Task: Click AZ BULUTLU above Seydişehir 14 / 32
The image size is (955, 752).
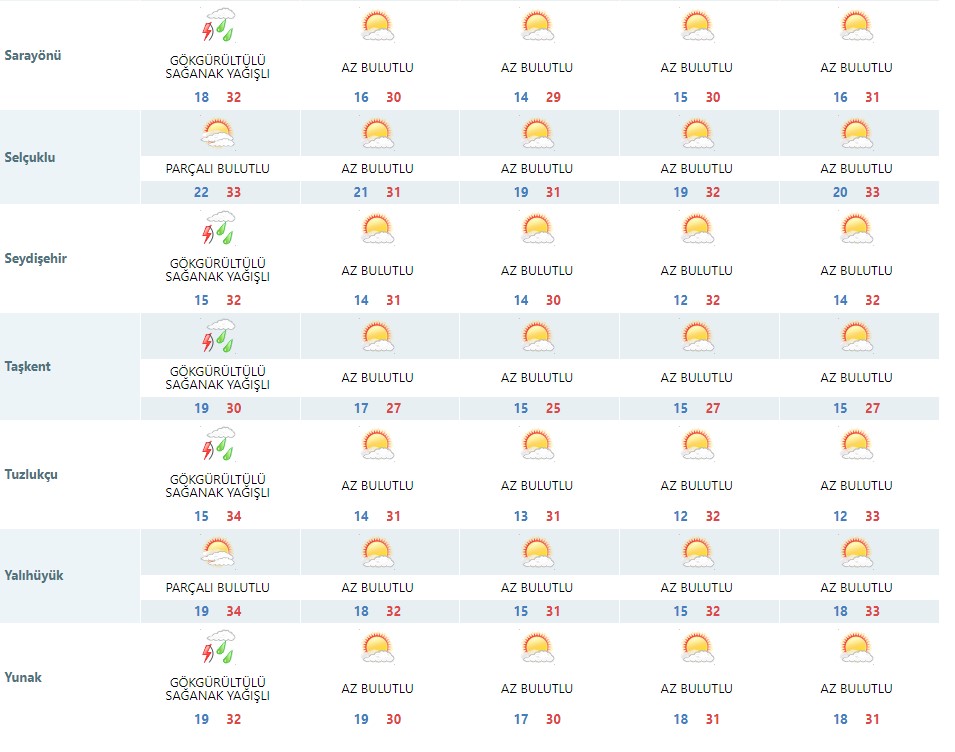Action: (x=856, y=270)
